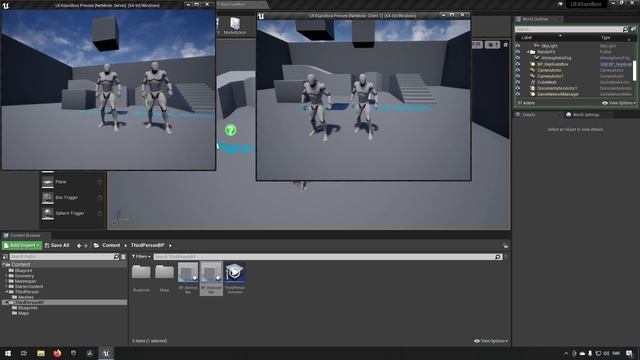Open outliner View Options dropdown

[619, 103]
